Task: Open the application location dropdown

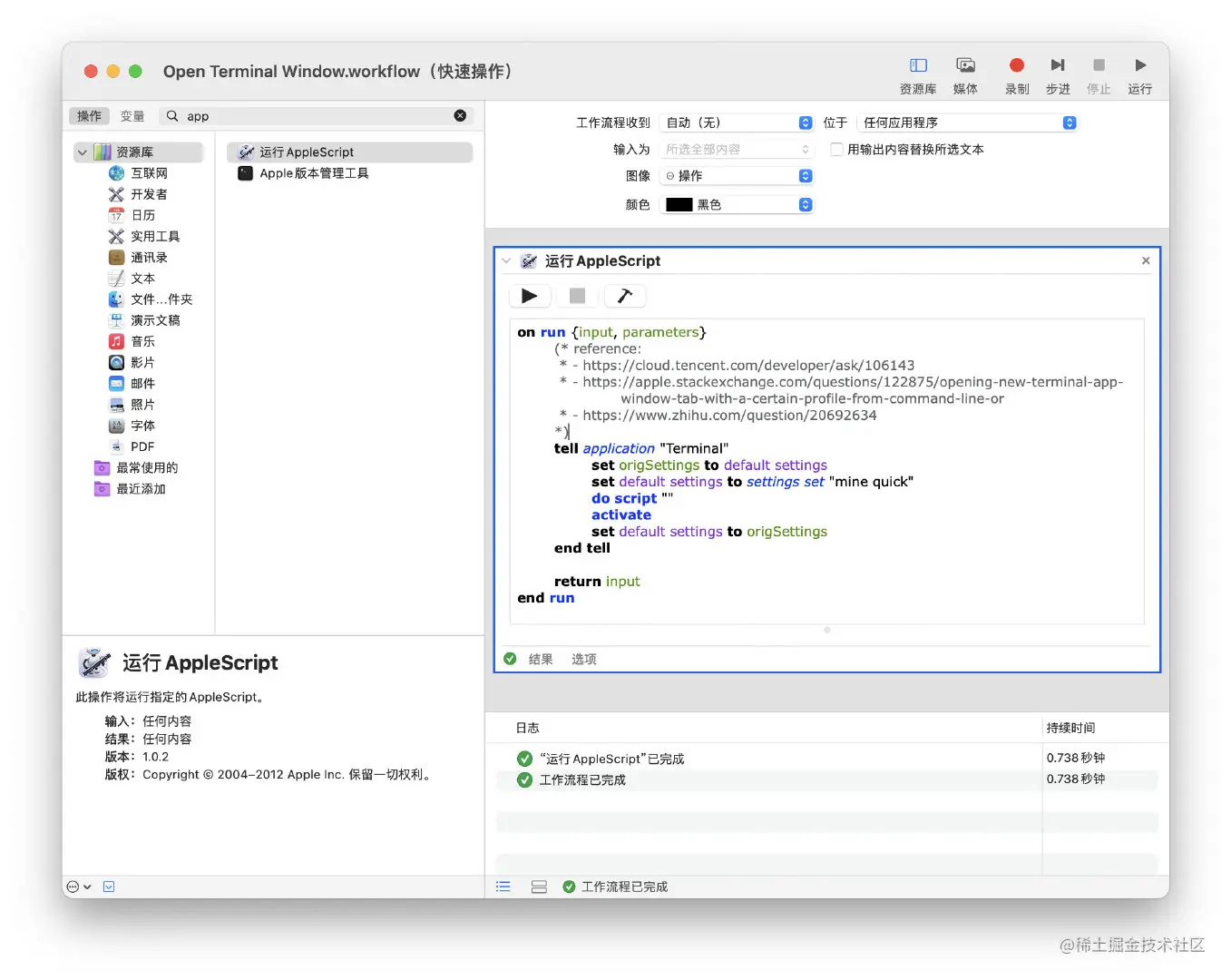Action: [967, 122]
